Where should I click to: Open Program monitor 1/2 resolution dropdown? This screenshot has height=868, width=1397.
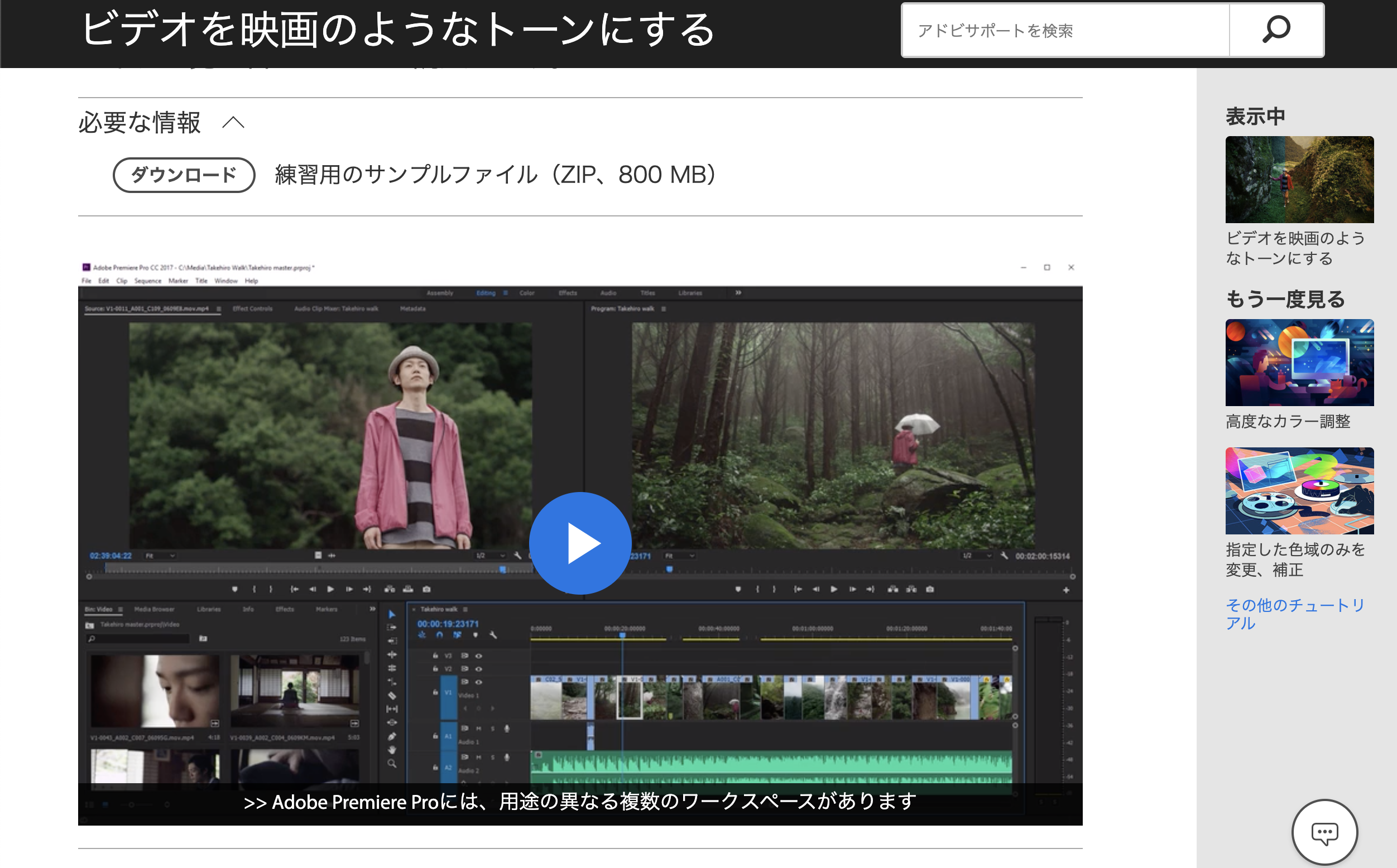tap(977, 556)
